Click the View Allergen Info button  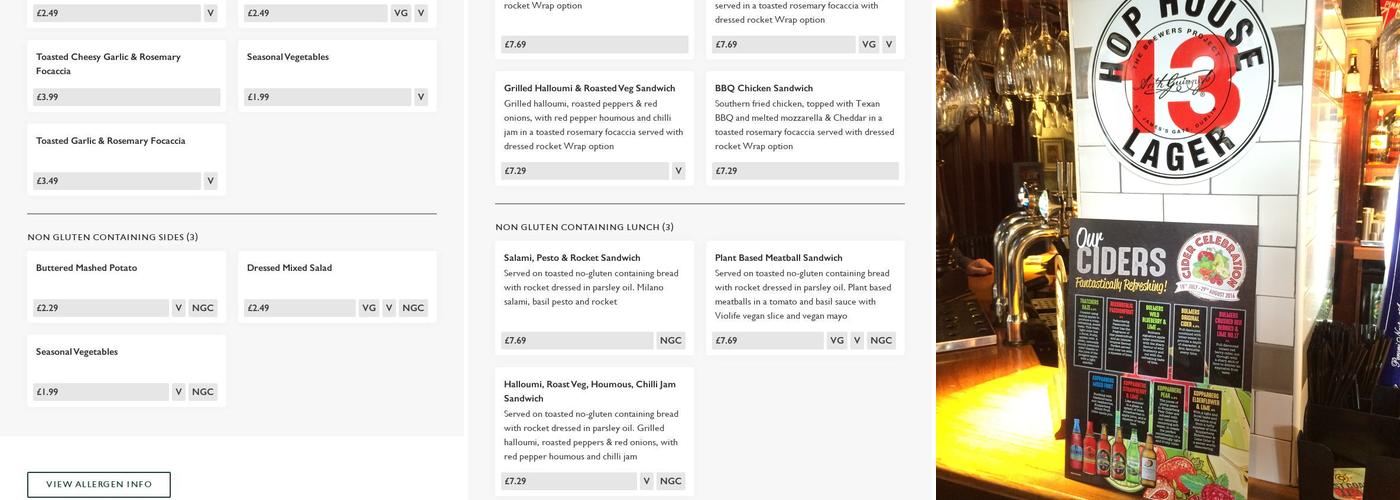99,484
